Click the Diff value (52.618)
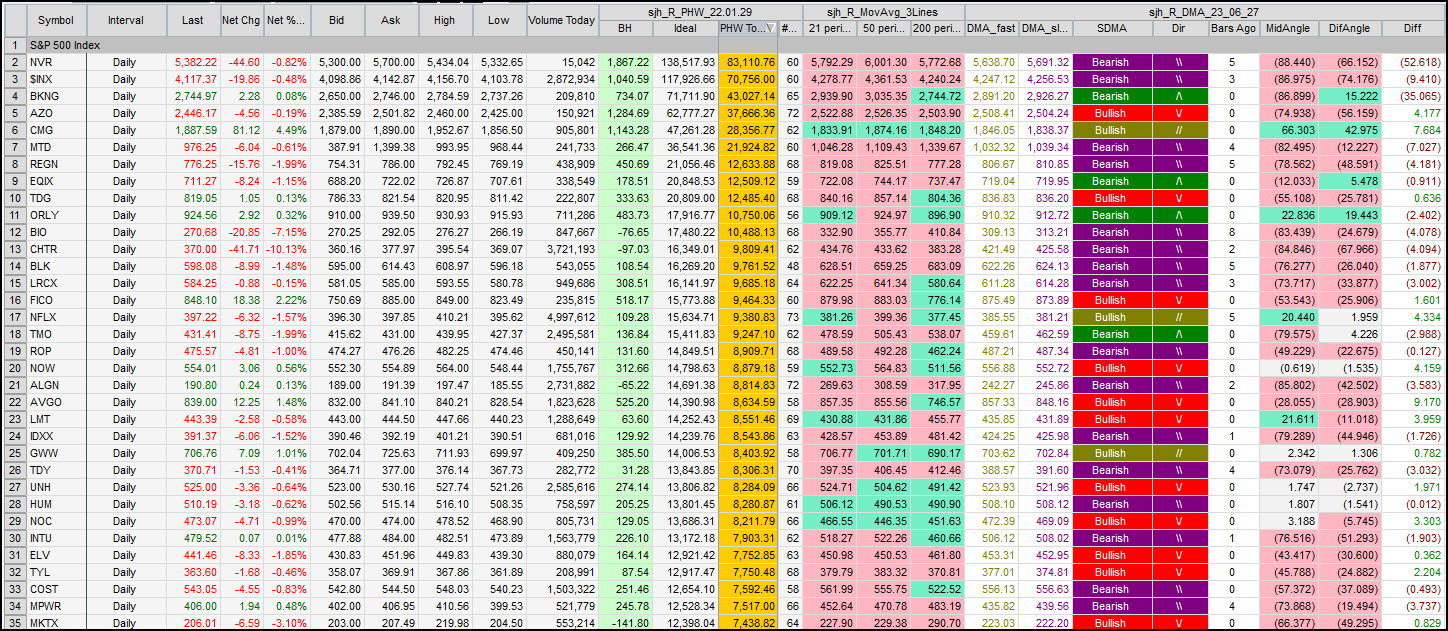 (x=1412, y=62)
